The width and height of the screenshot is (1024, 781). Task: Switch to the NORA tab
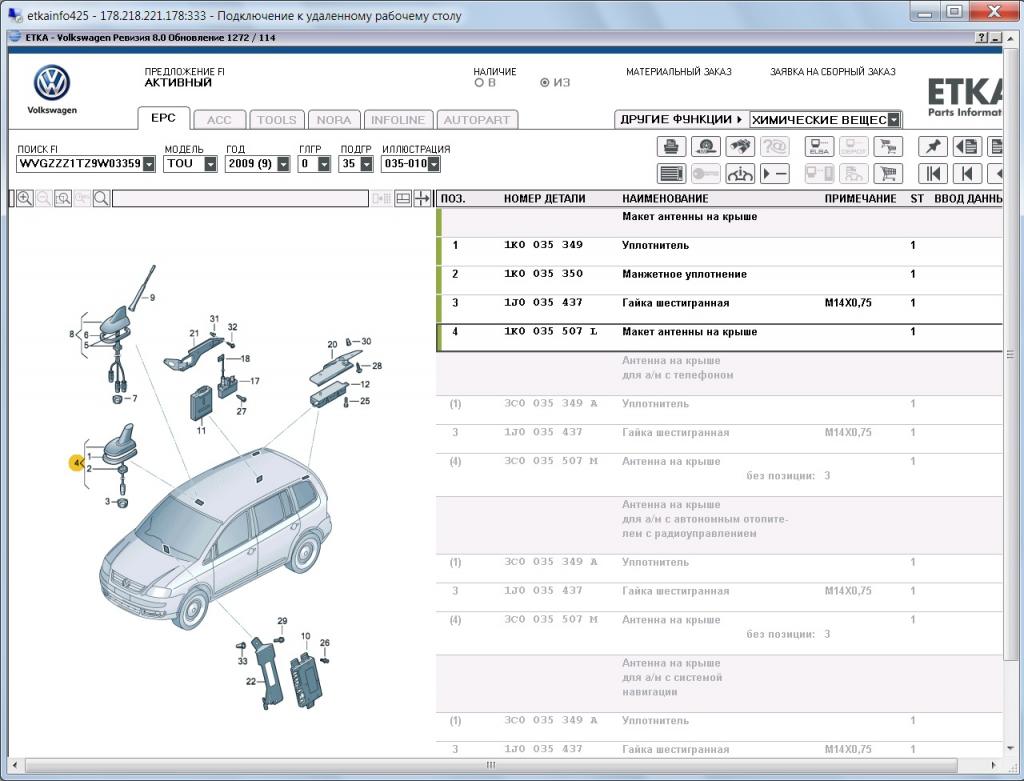(x=334, y=120)
